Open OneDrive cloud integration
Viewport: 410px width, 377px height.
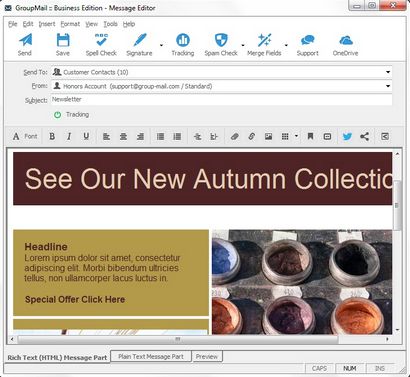[x=345, y=40]
